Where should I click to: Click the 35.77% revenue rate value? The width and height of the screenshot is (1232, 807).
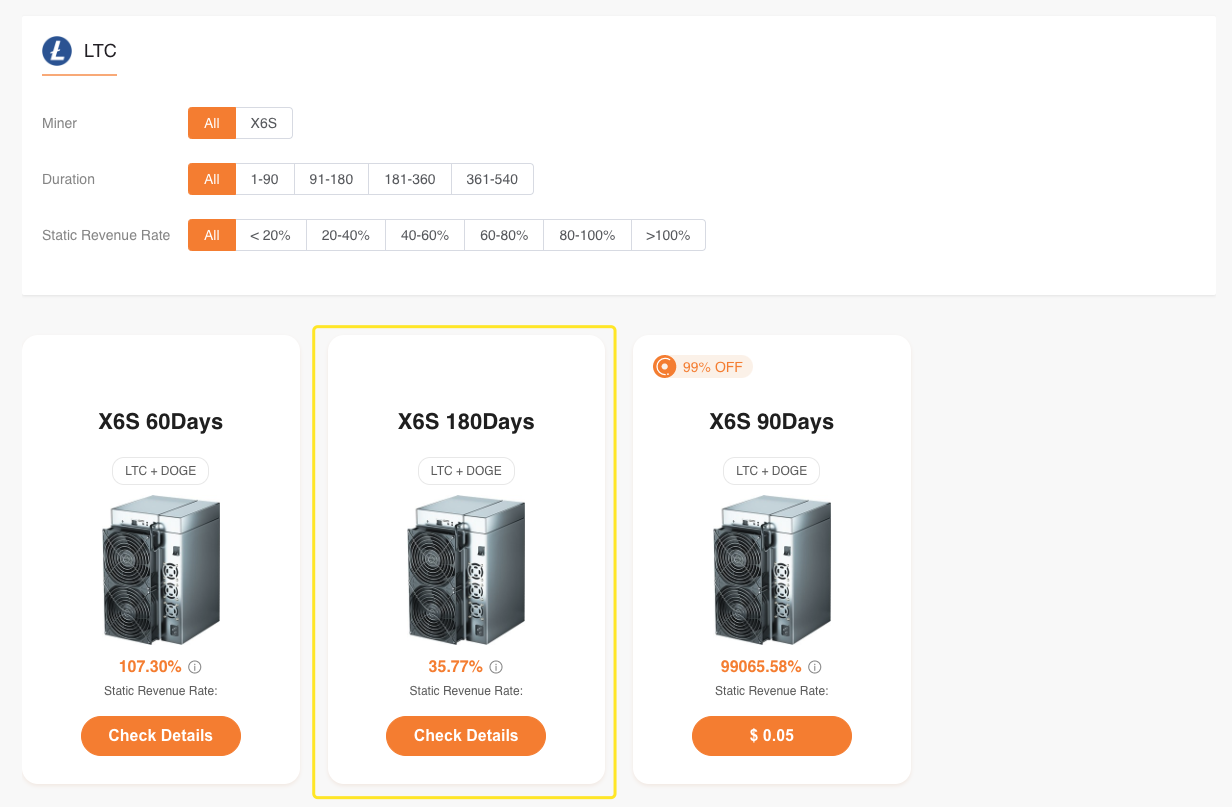tap(455, 667)
